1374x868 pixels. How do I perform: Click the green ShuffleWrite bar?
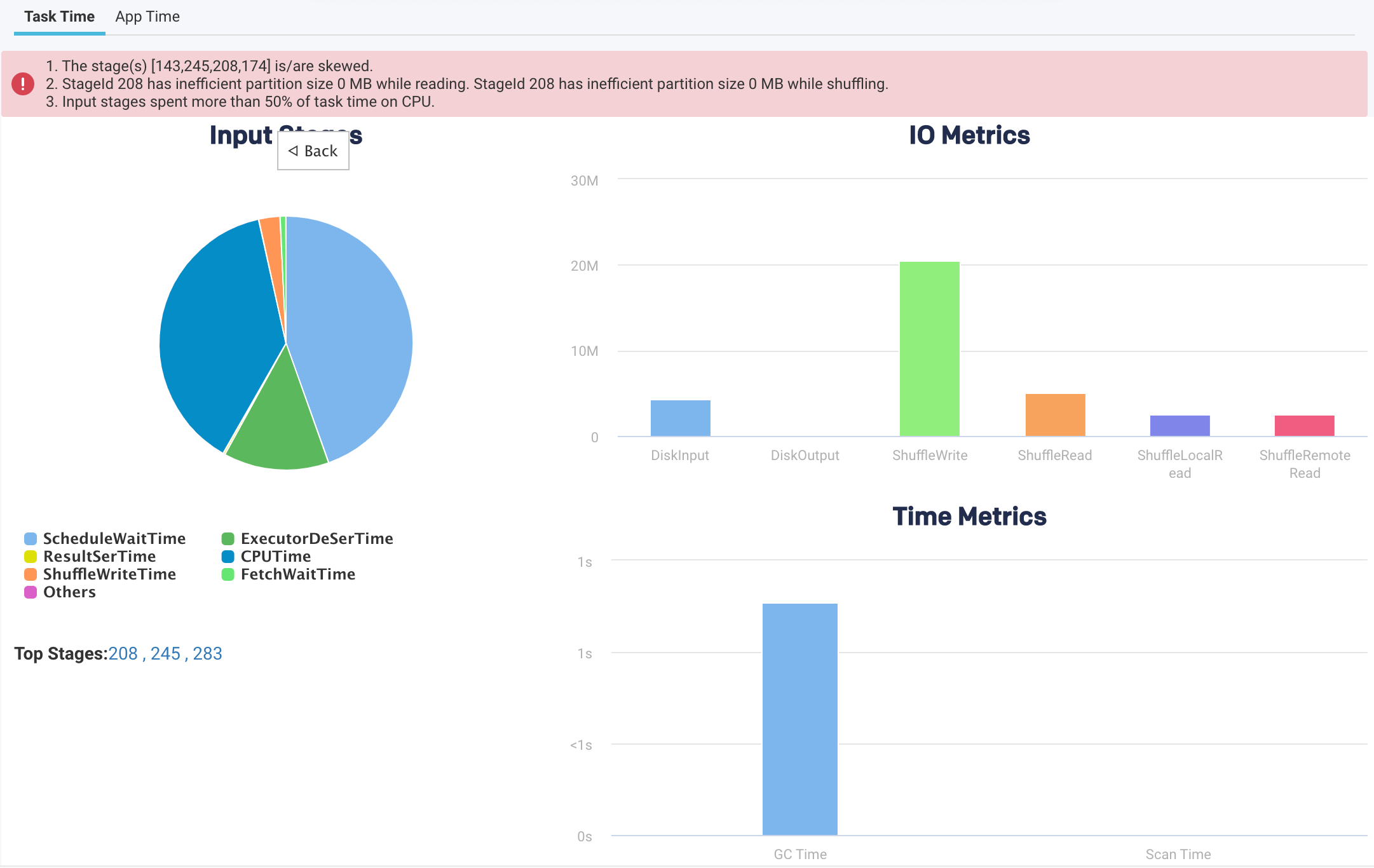pyautogui.click(x=929, y=349)
